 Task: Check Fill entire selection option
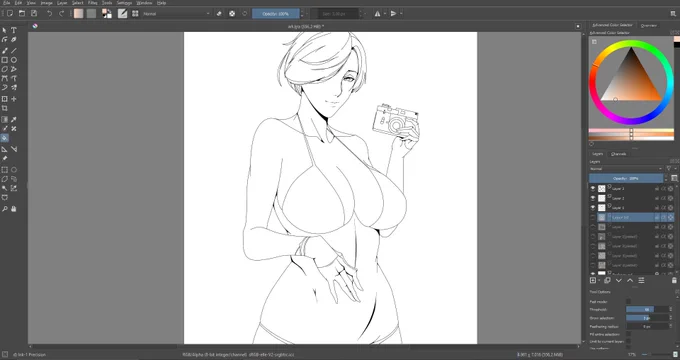628,334
